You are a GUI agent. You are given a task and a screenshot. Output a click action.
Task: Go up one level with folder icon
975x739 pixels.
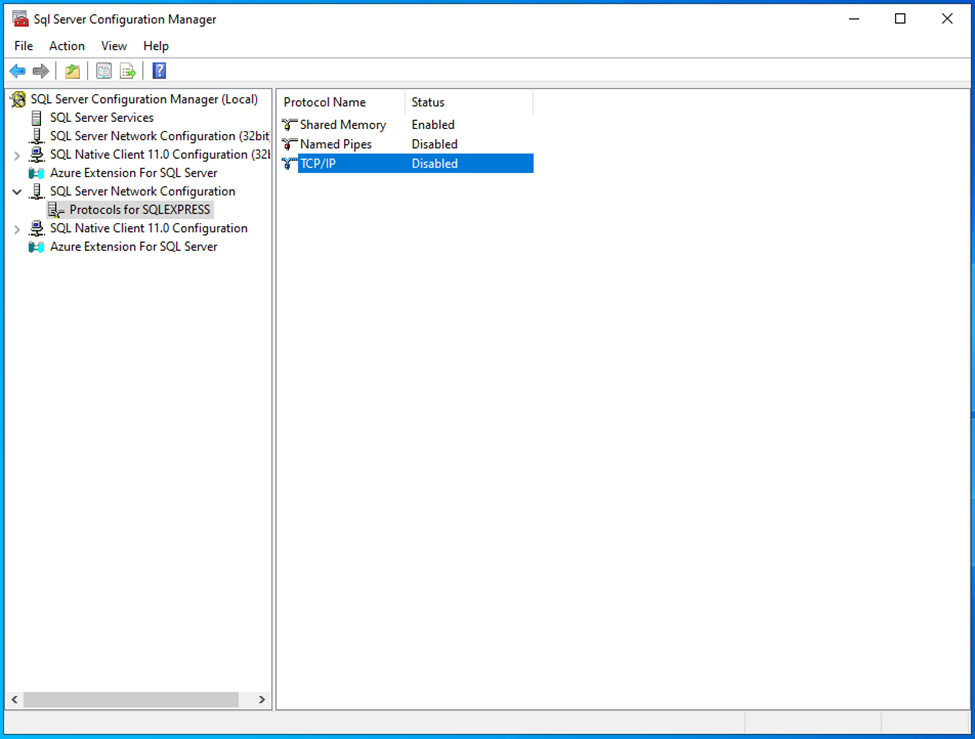(x=73, y=71)
